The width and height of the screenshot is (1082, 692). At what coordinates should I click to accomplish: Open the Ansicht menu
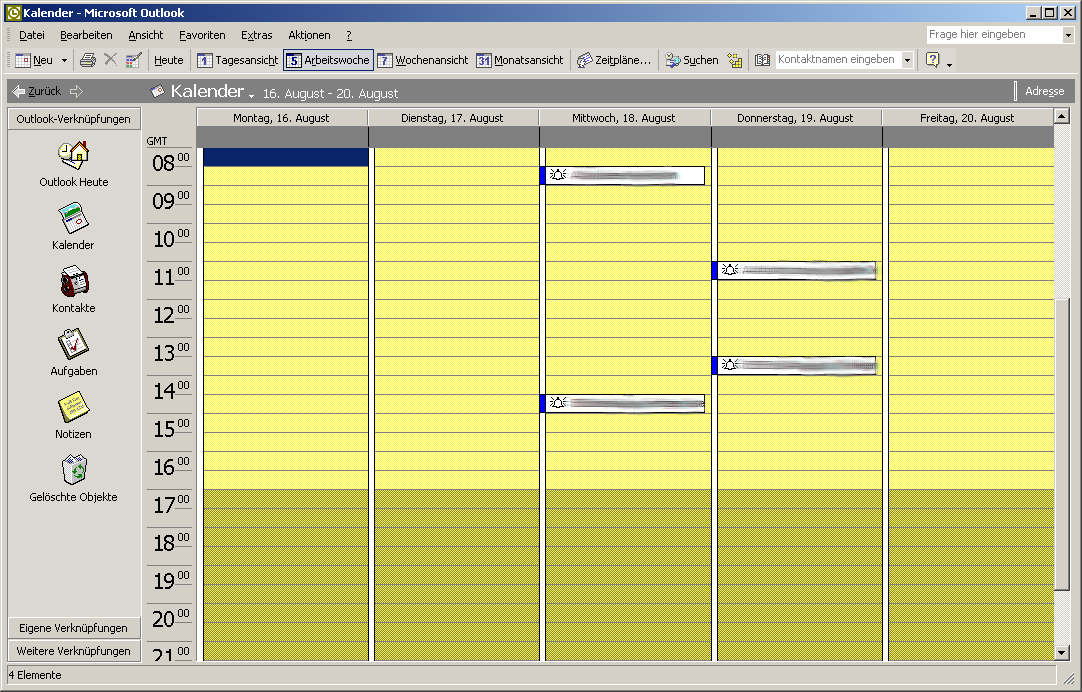pos(146,35)
